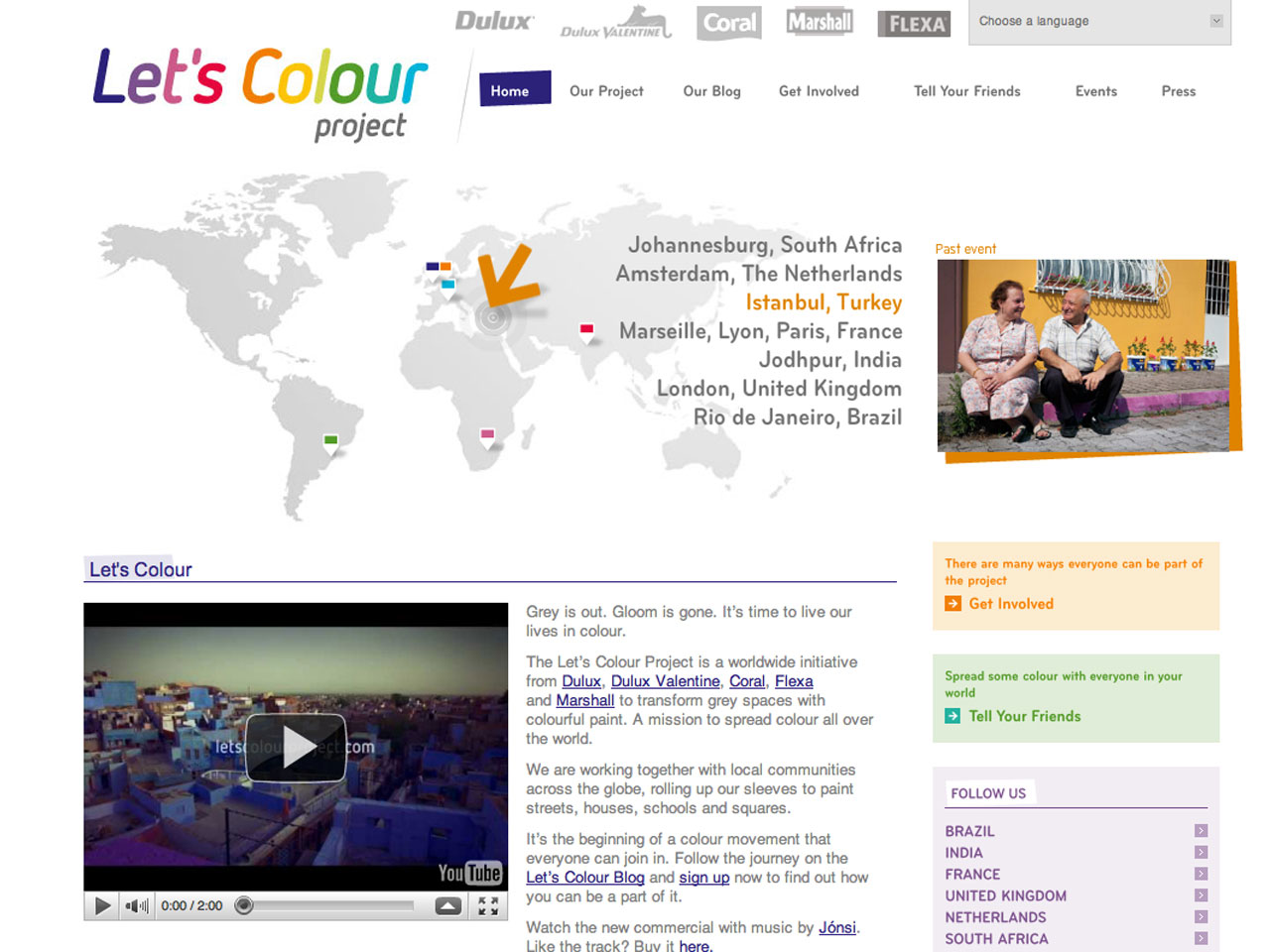Click the video seek bar handle
This screenshot has width=1270, height=952.
(x=244, y=905)
